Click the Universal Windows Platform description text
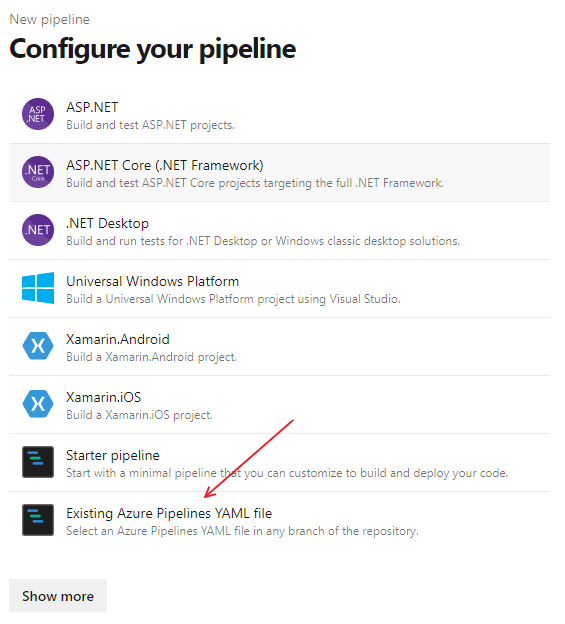 tap(233, 299)
